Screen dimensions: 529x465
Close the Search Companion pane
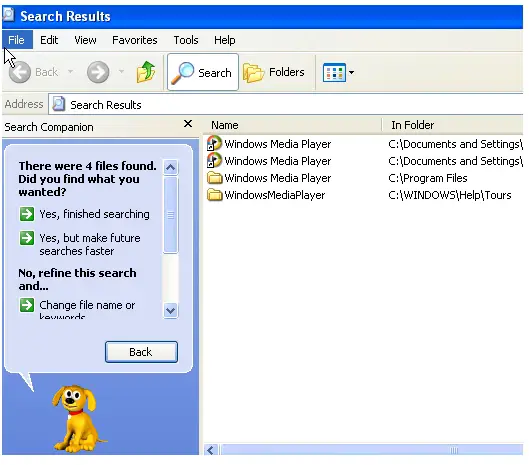(x=188, y=124)
